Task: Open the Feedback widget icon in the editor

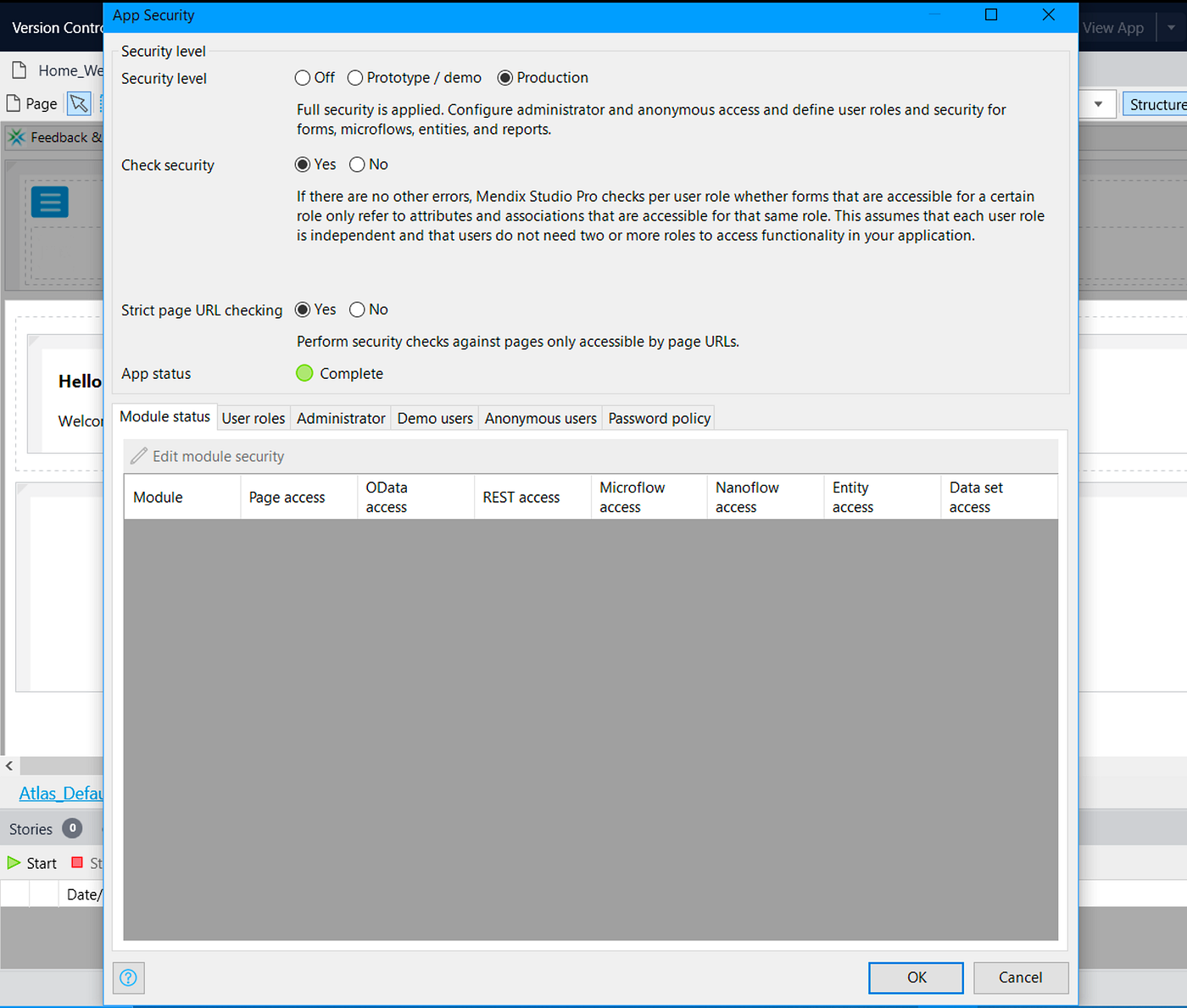Action: click(x=16, y=136)
